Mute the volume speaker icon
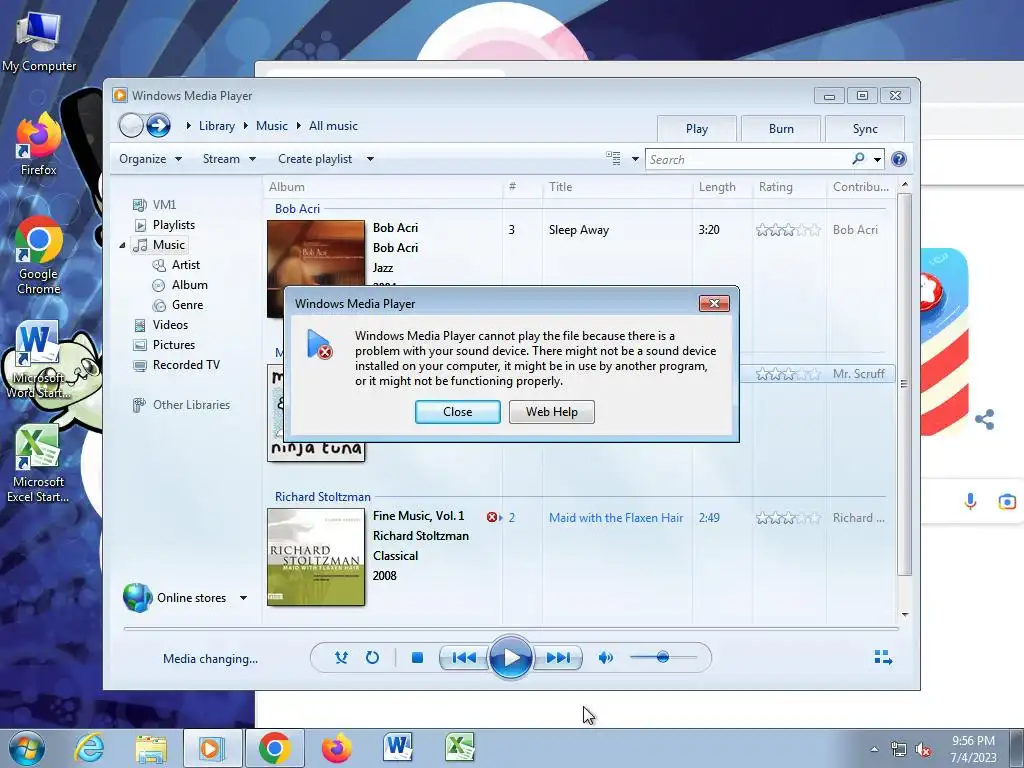 click(605, 658)
